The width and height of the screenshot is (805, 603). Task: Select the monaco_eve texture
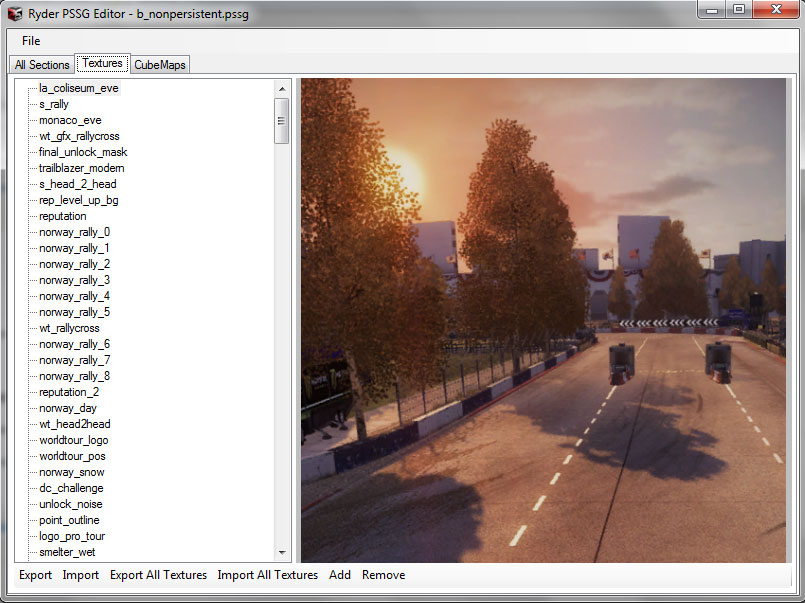pos(69,119)
